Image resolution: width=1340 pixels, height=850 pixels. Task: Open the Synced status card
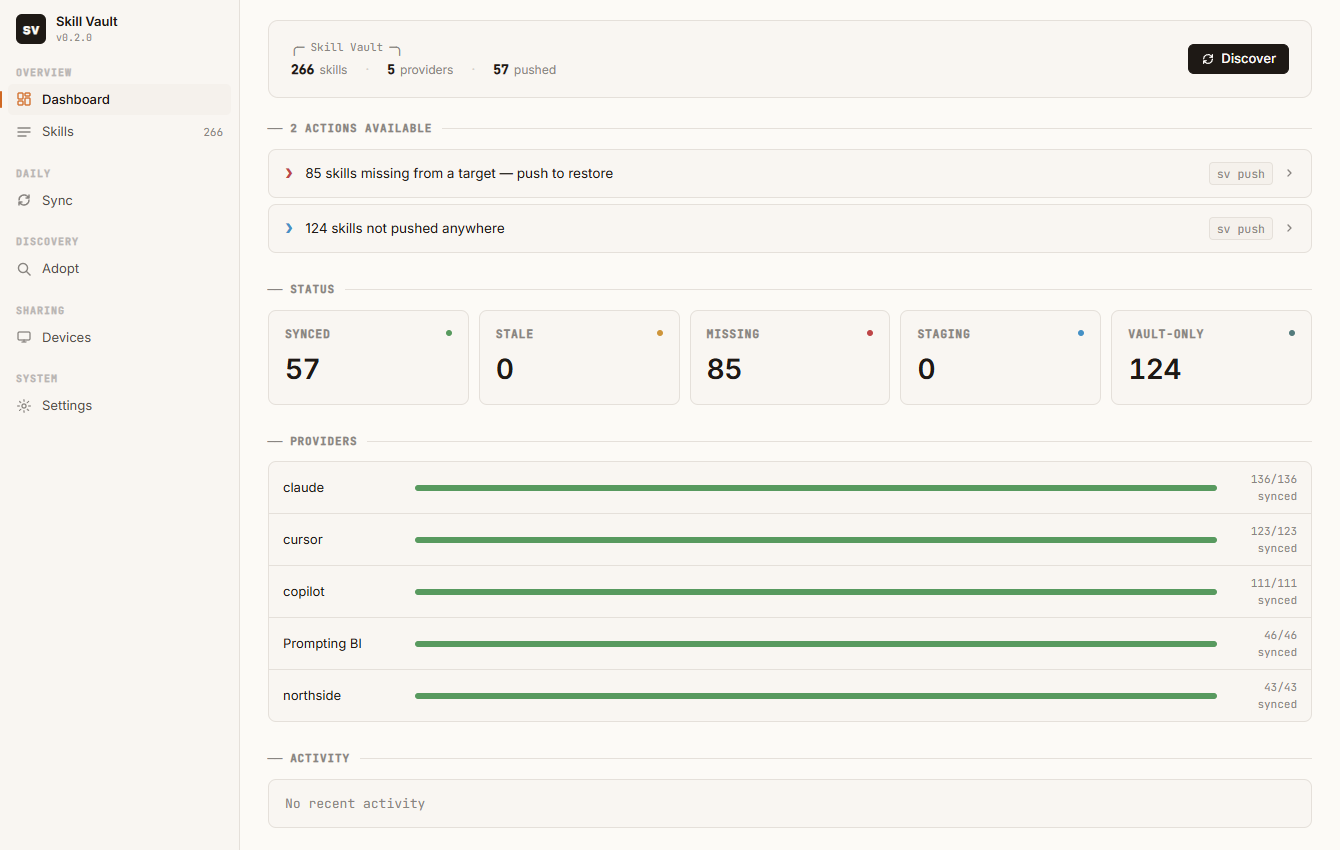[x=368, y=357]
